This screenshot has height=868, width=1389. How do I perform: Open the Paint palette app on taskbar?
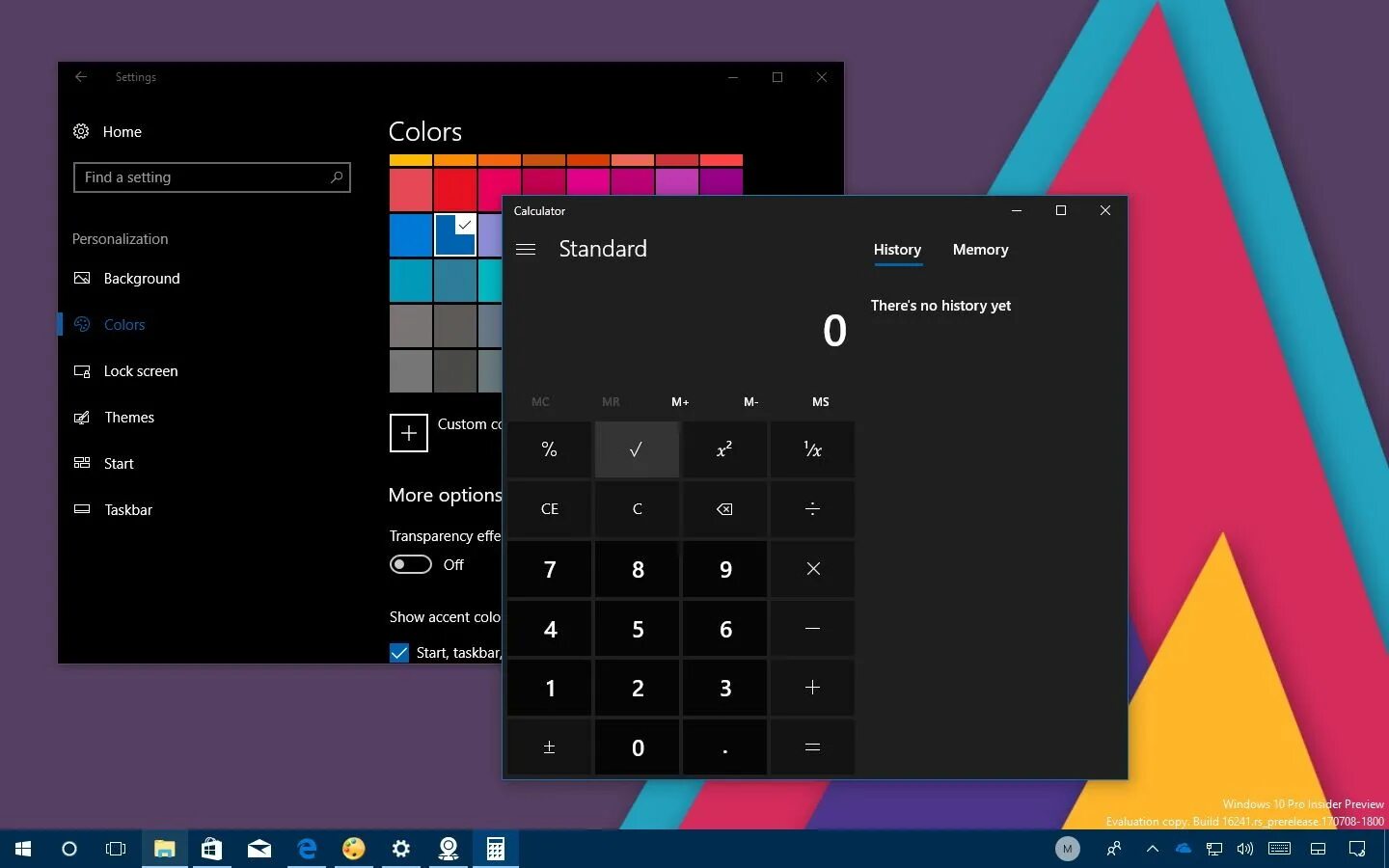[x=354, y=849]
